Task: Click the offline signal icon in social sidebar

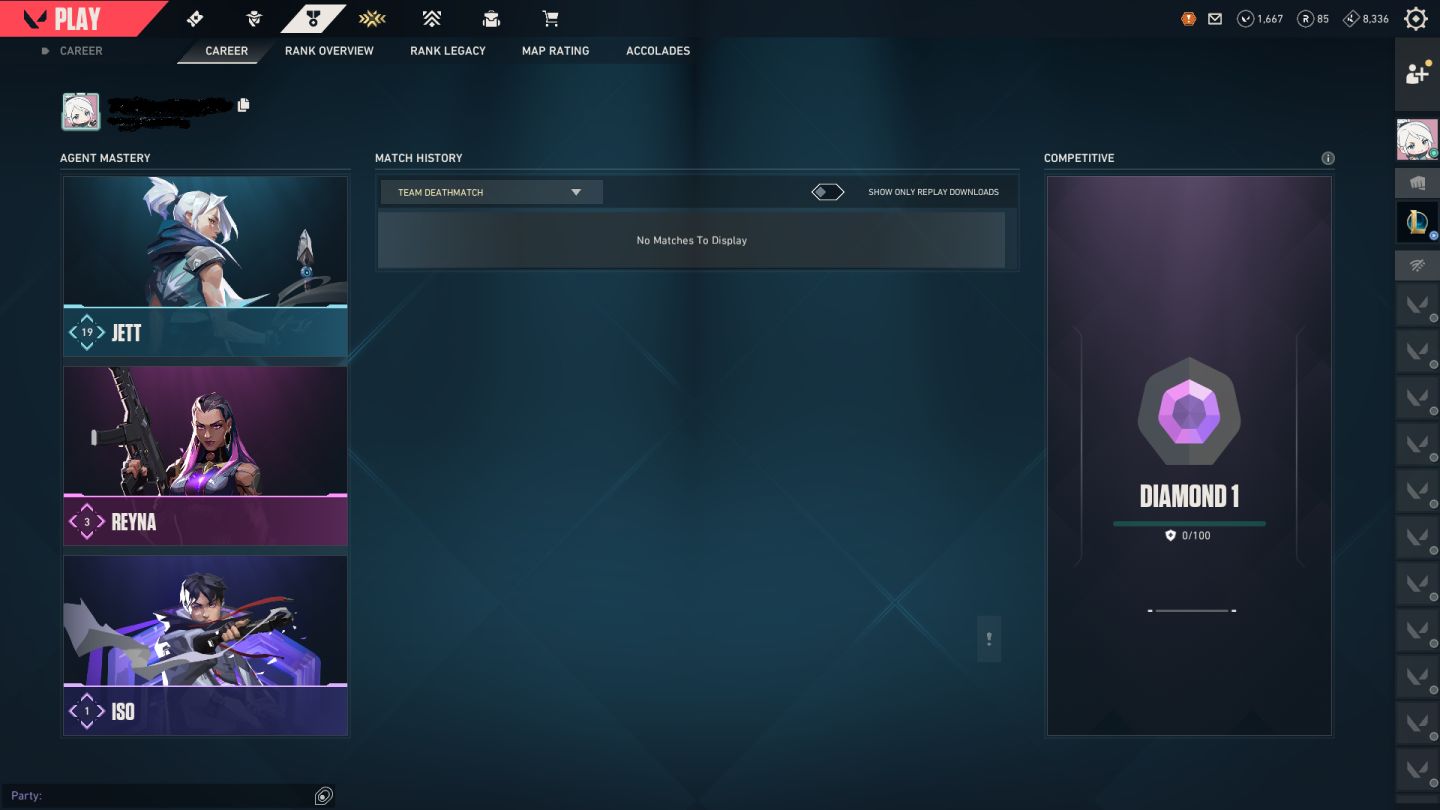Action: pos(1417,265)
